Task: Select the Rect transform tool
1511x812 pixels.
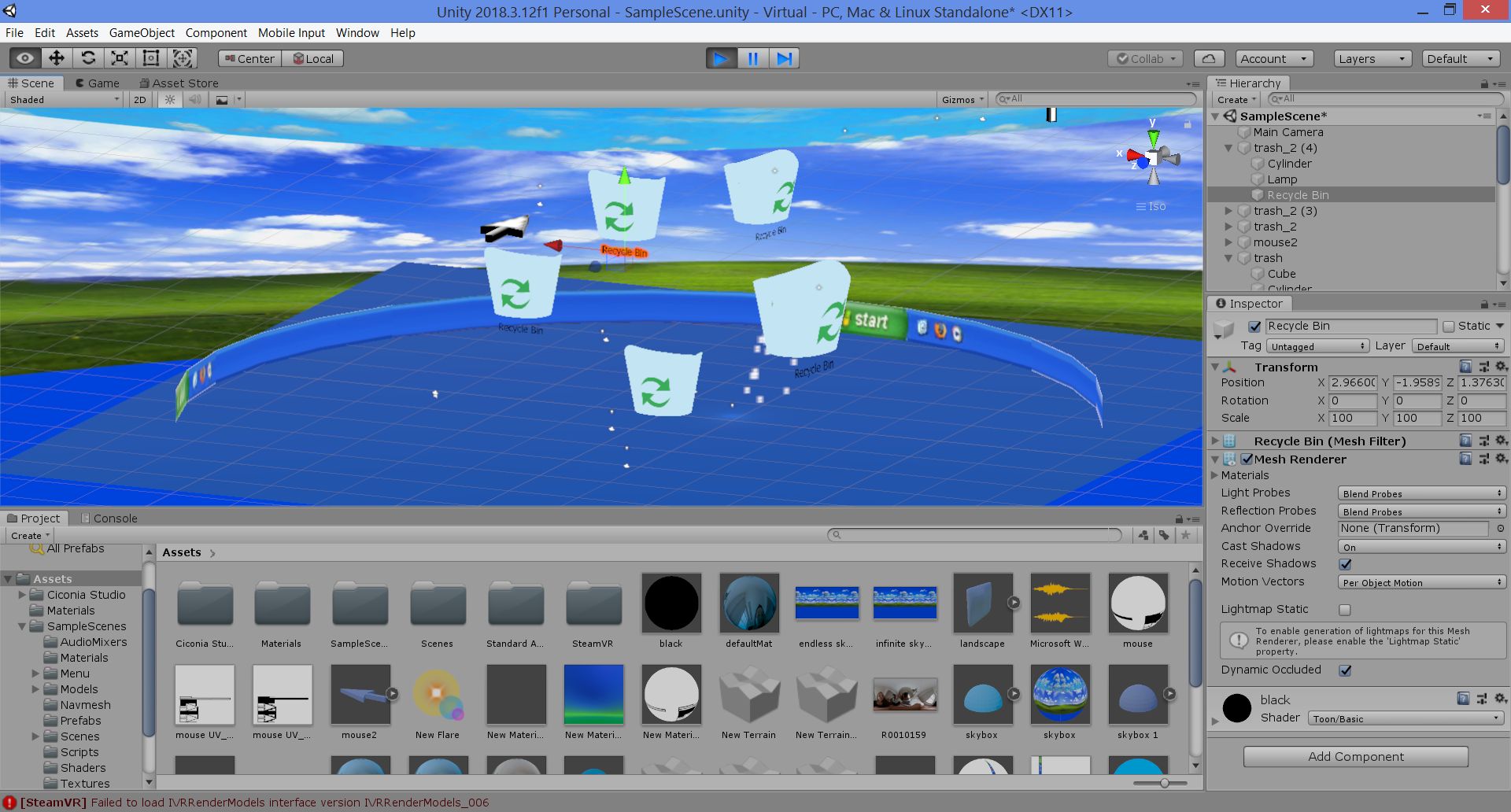Action: 151,58
